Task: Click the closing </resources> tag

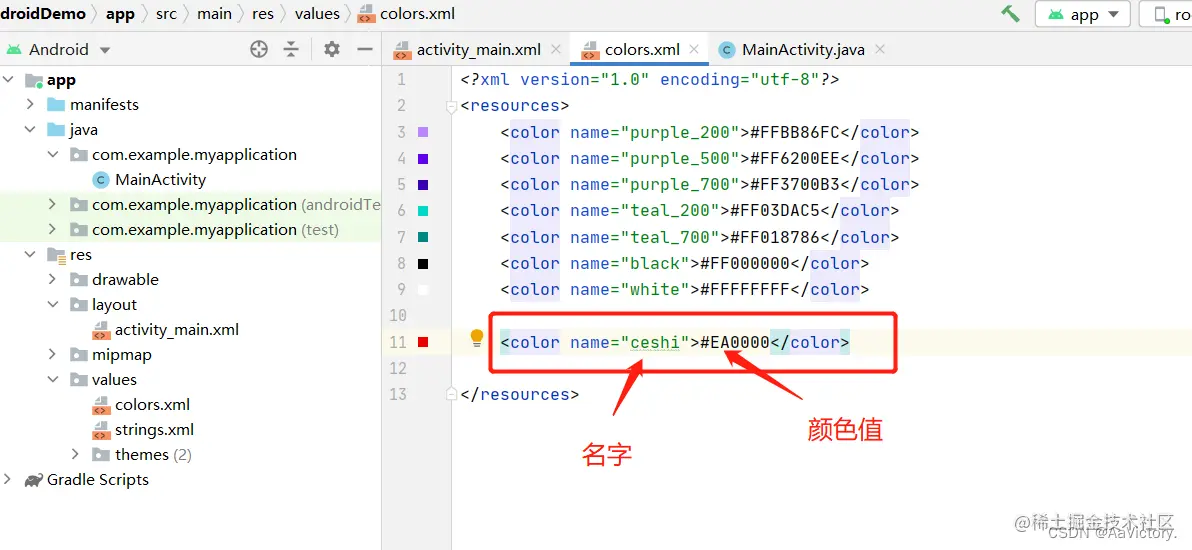Action: coord(520,394)
